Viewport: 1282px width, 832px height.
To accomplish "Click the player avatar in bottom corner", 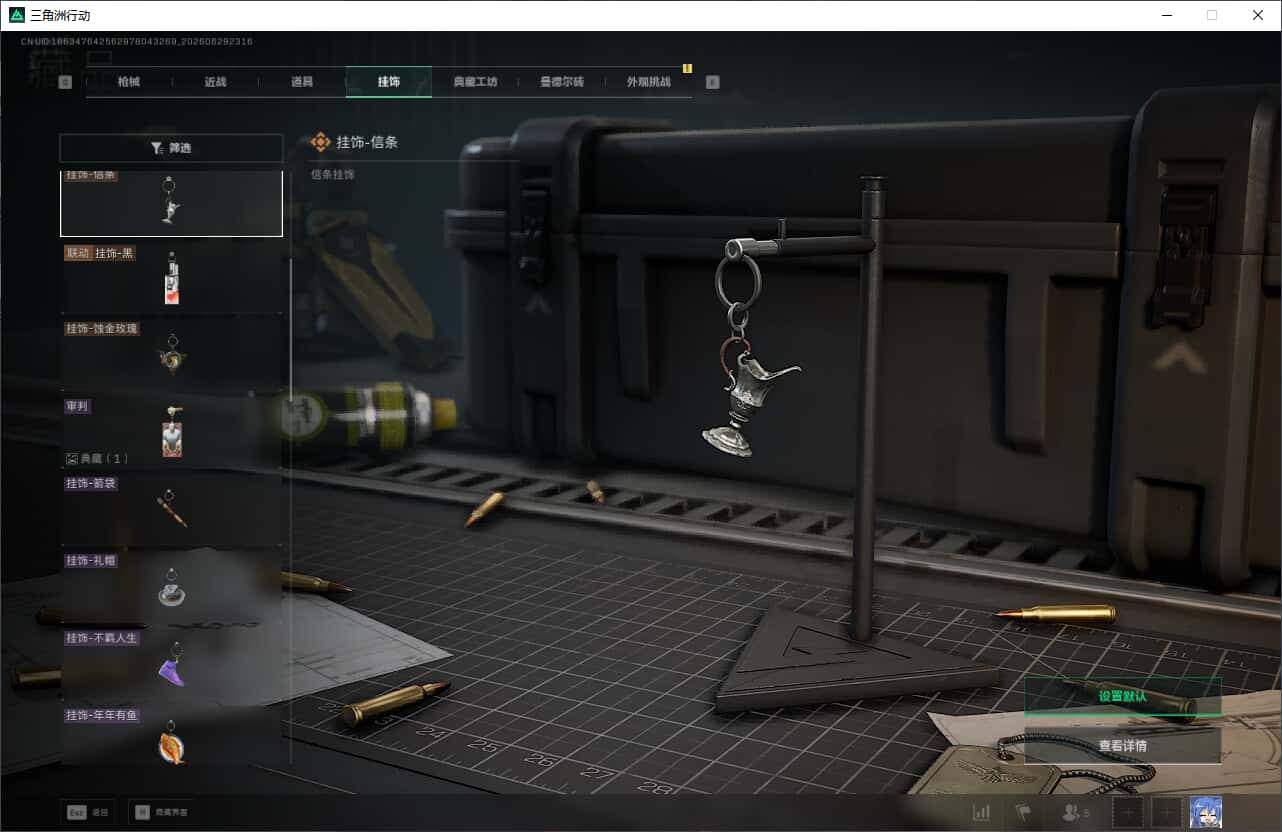I will point(1206,813).
